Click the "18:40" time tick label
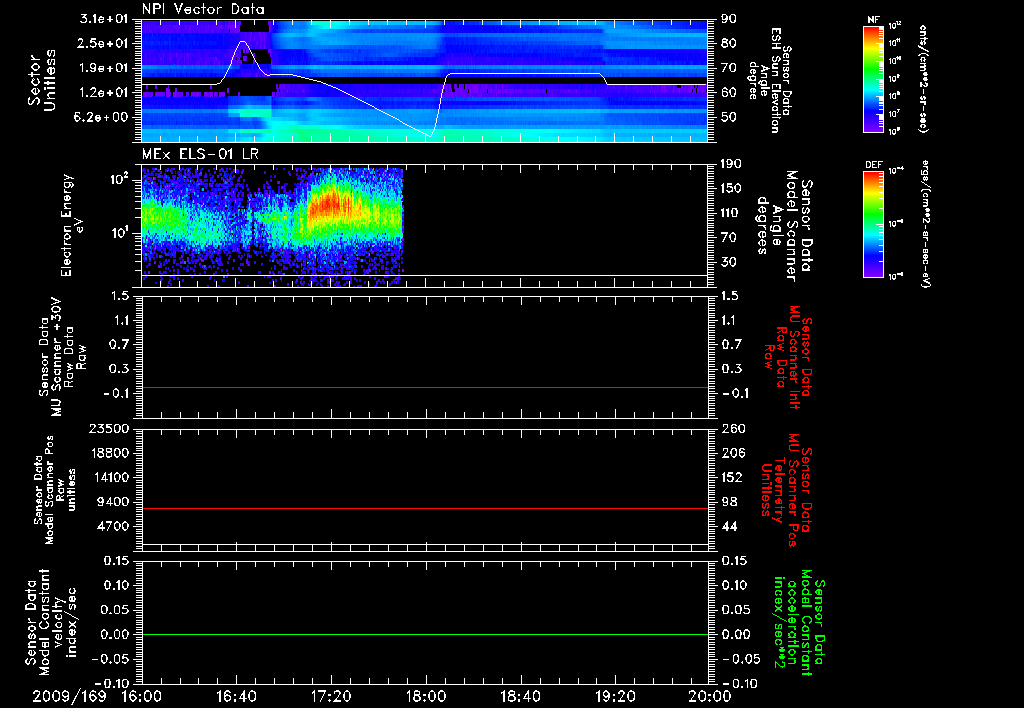The width and height of the screenshot is (1024, 708). point(520,696)
